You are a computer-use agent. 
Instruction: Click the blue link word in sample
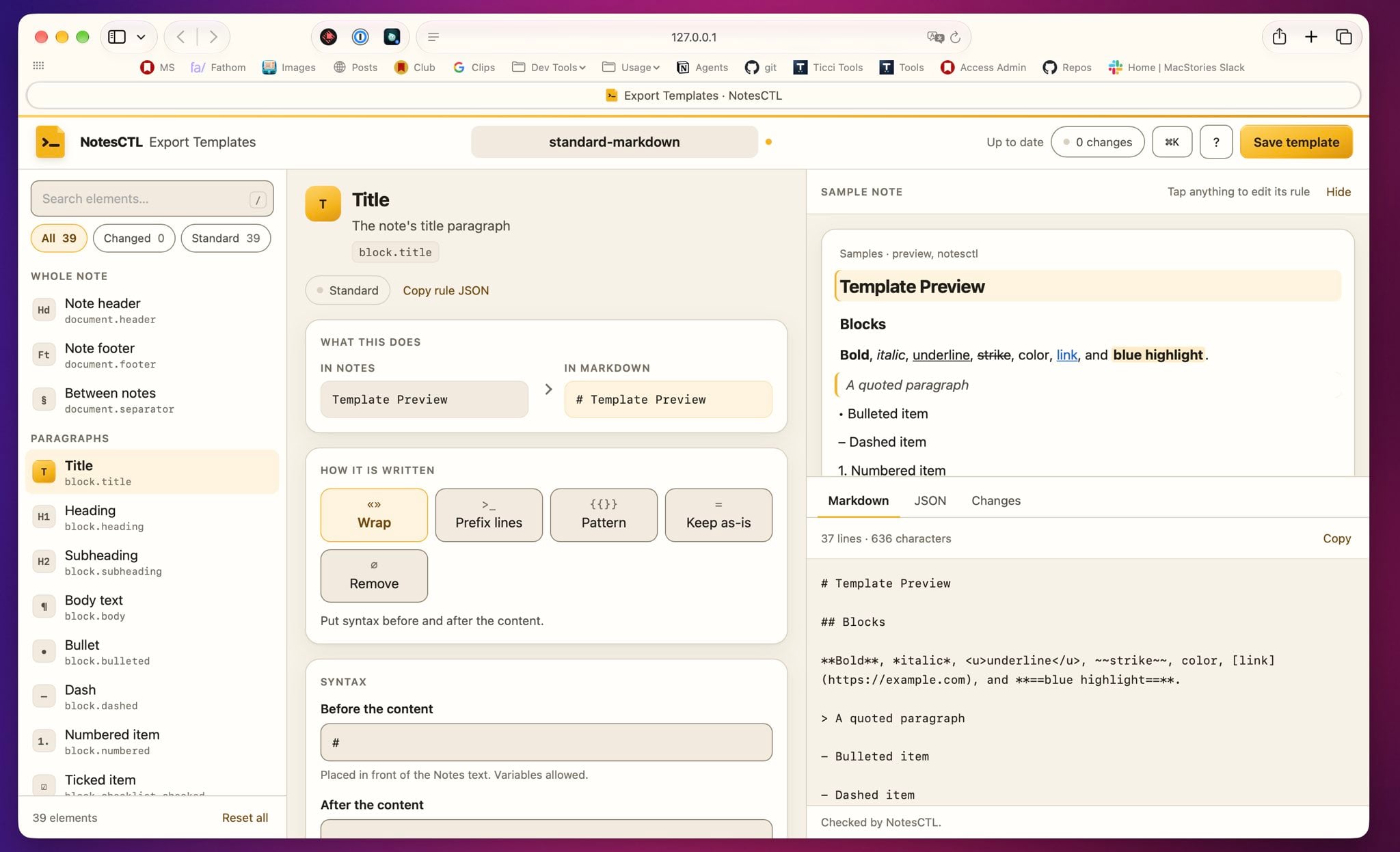click(x=1066, y=355)
